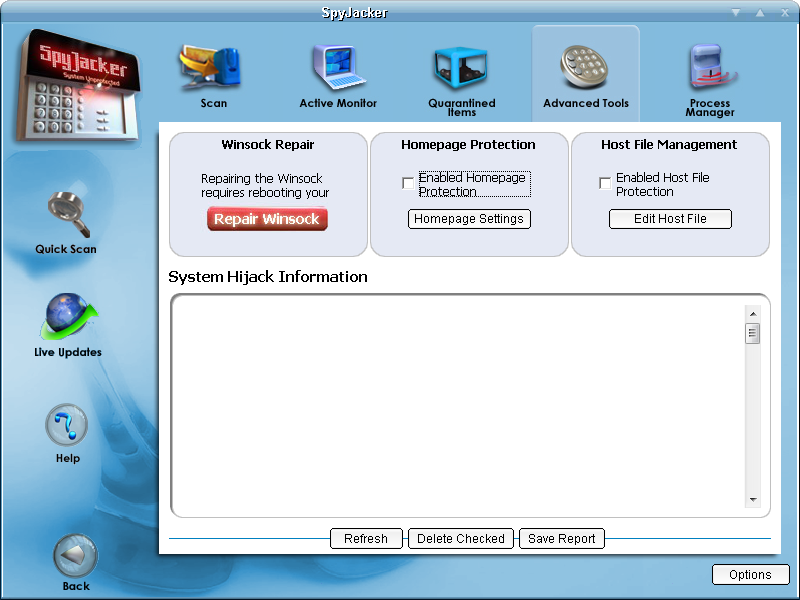
Task: Click the SpyJacker keypad logo
Action: click(x=78, y=86)
